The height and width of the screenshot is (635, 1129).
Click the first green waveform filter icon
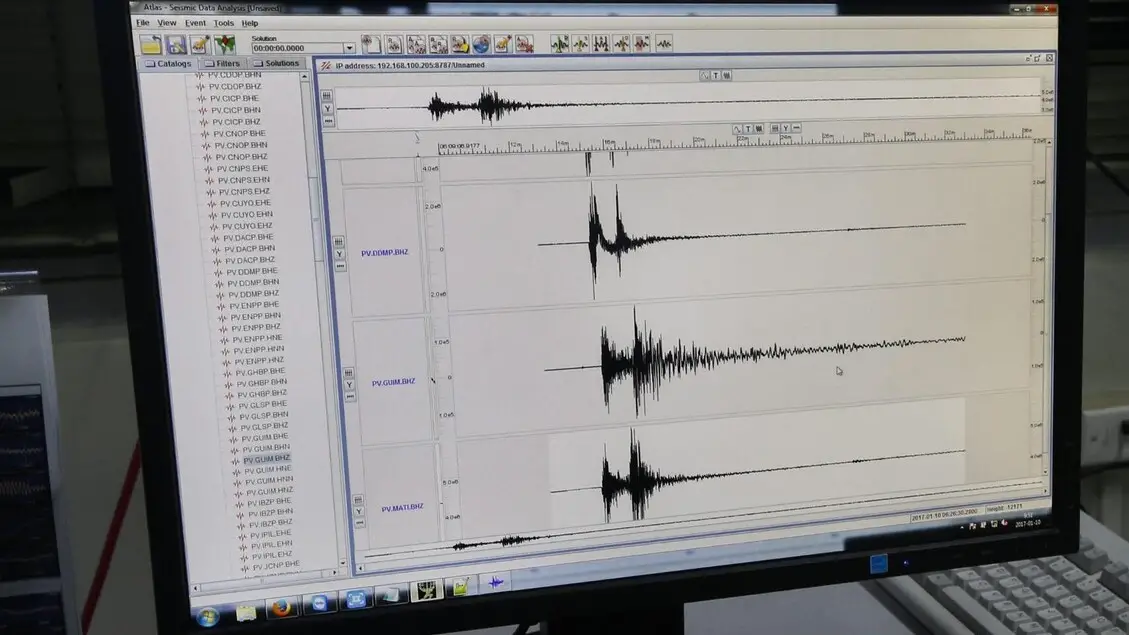click(559, 44)
